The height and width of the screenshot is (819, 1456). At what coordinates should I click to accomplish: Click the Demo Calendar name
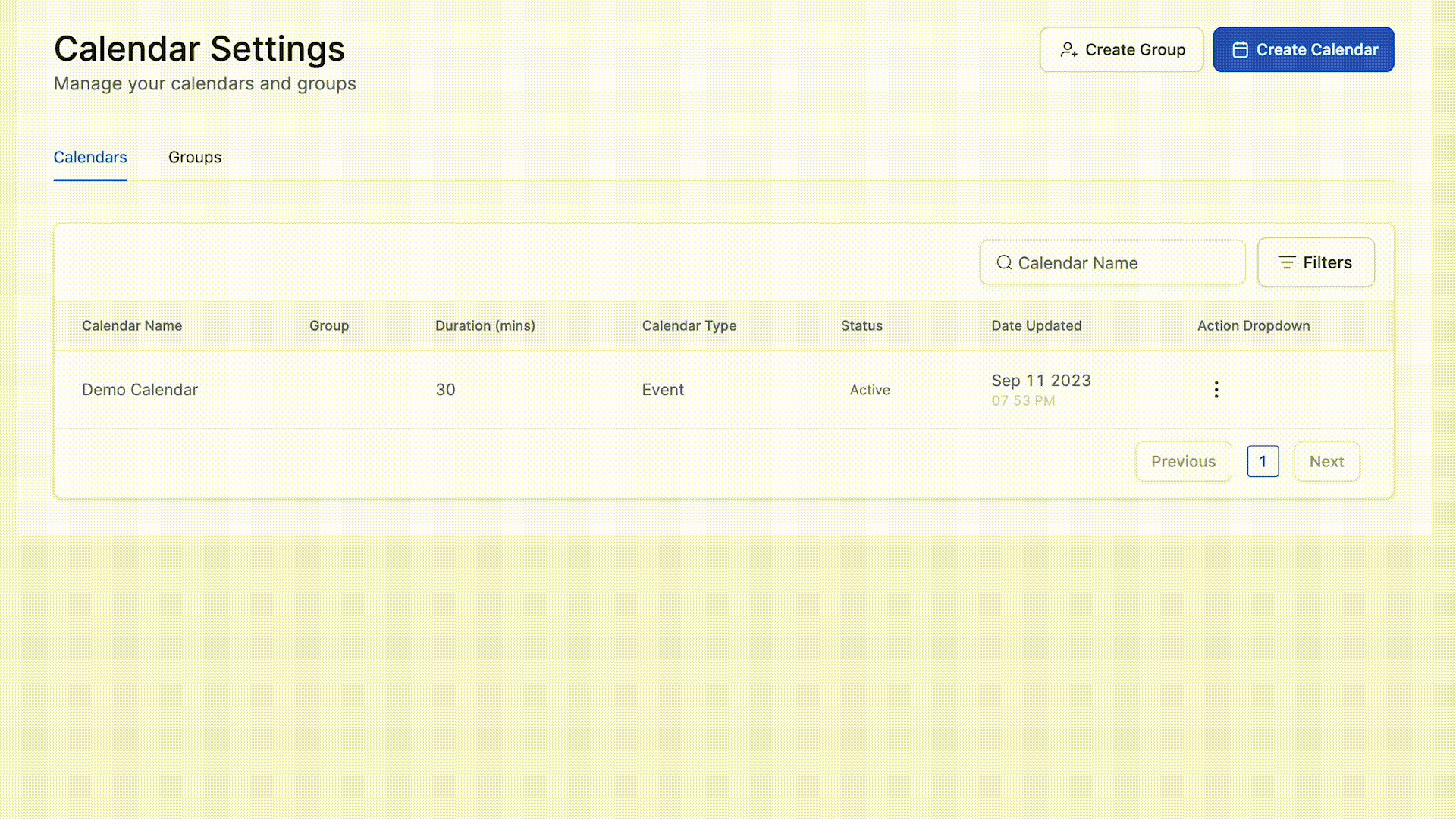tap(140, 390)
